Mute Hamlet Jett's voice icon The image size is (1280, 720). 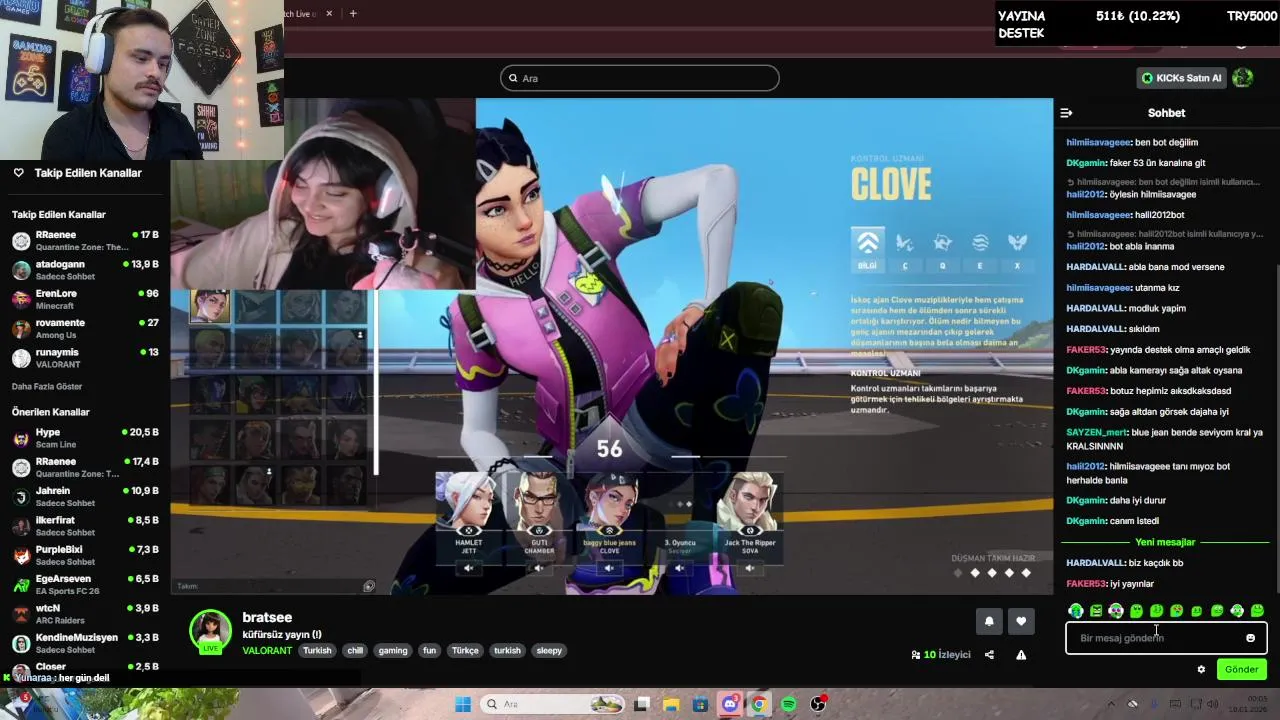469,568
